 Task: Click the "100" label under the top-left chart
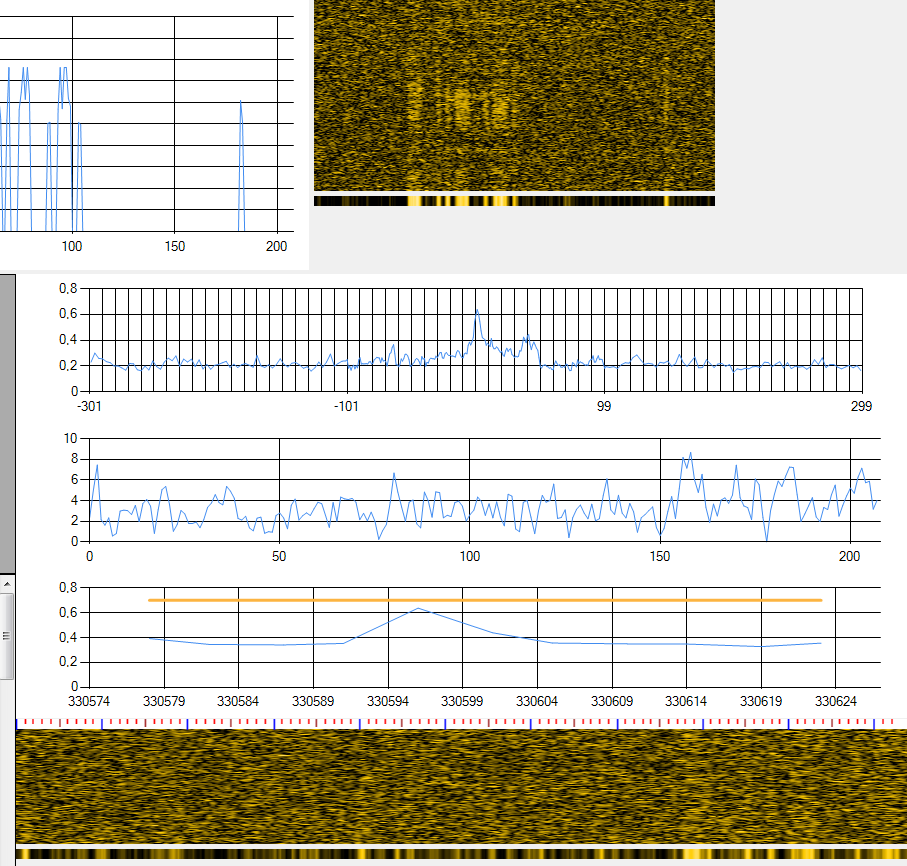(x=72, y=246)
